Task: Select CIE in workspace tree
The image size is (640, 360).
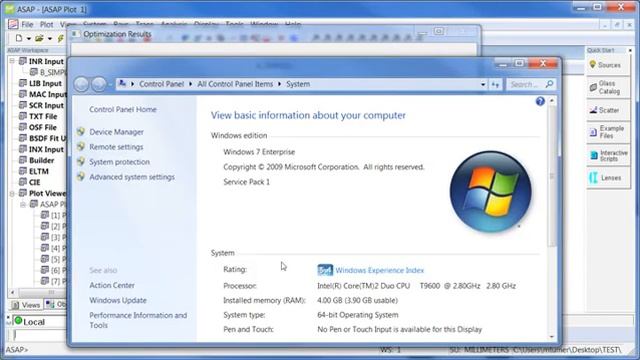Action: point(35,182)
